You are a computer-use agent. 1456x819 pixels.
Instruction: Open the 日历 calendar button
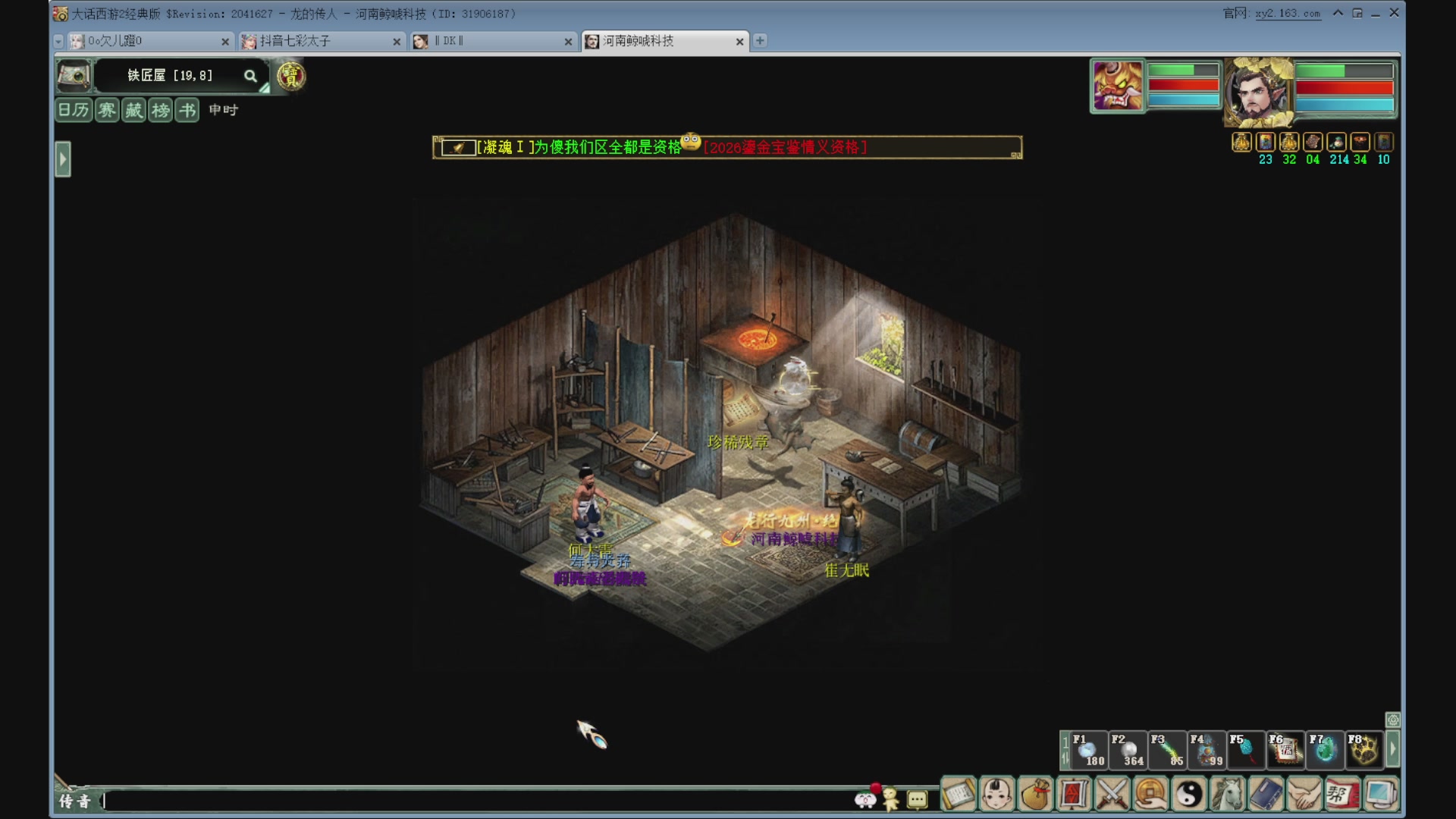[x=74, y=110]
